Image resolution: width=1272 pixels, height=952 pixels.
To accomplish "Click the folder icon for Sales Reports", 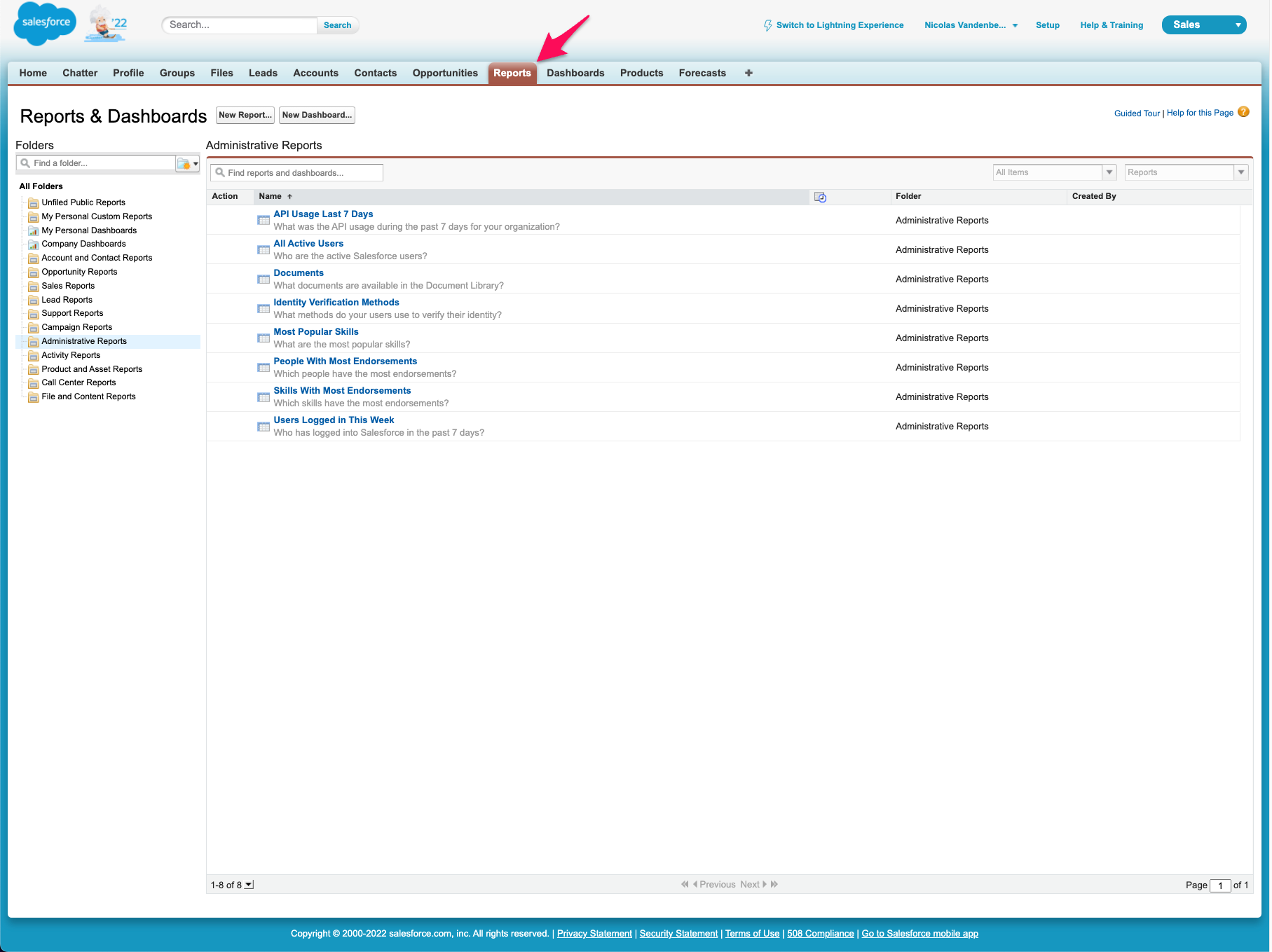I will pyautogui.click(x=33, y=286).
